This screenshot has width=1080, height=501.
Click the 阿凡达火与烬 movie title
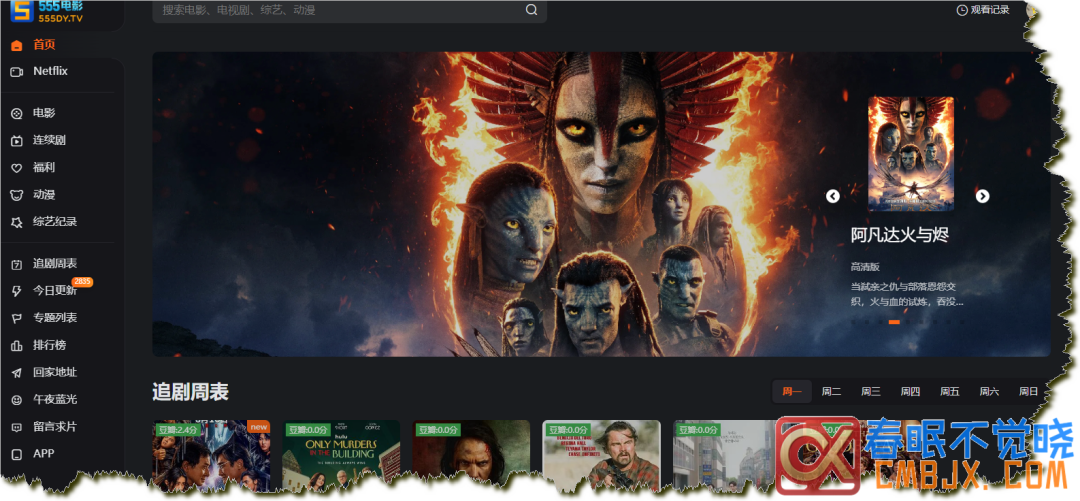tap(899, 235)
